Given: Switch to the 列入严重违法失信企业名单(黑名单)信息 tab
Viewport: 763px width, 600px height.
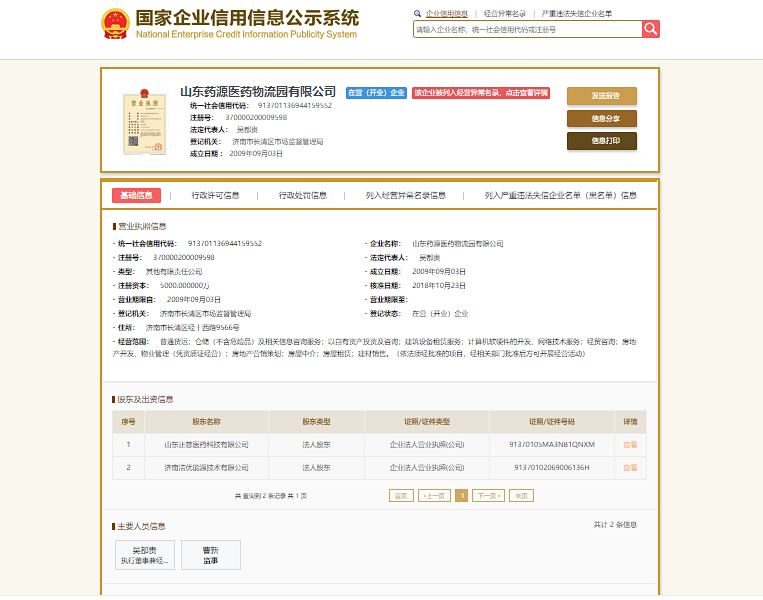Looking at the screenshot, I should tap(561, 195).
